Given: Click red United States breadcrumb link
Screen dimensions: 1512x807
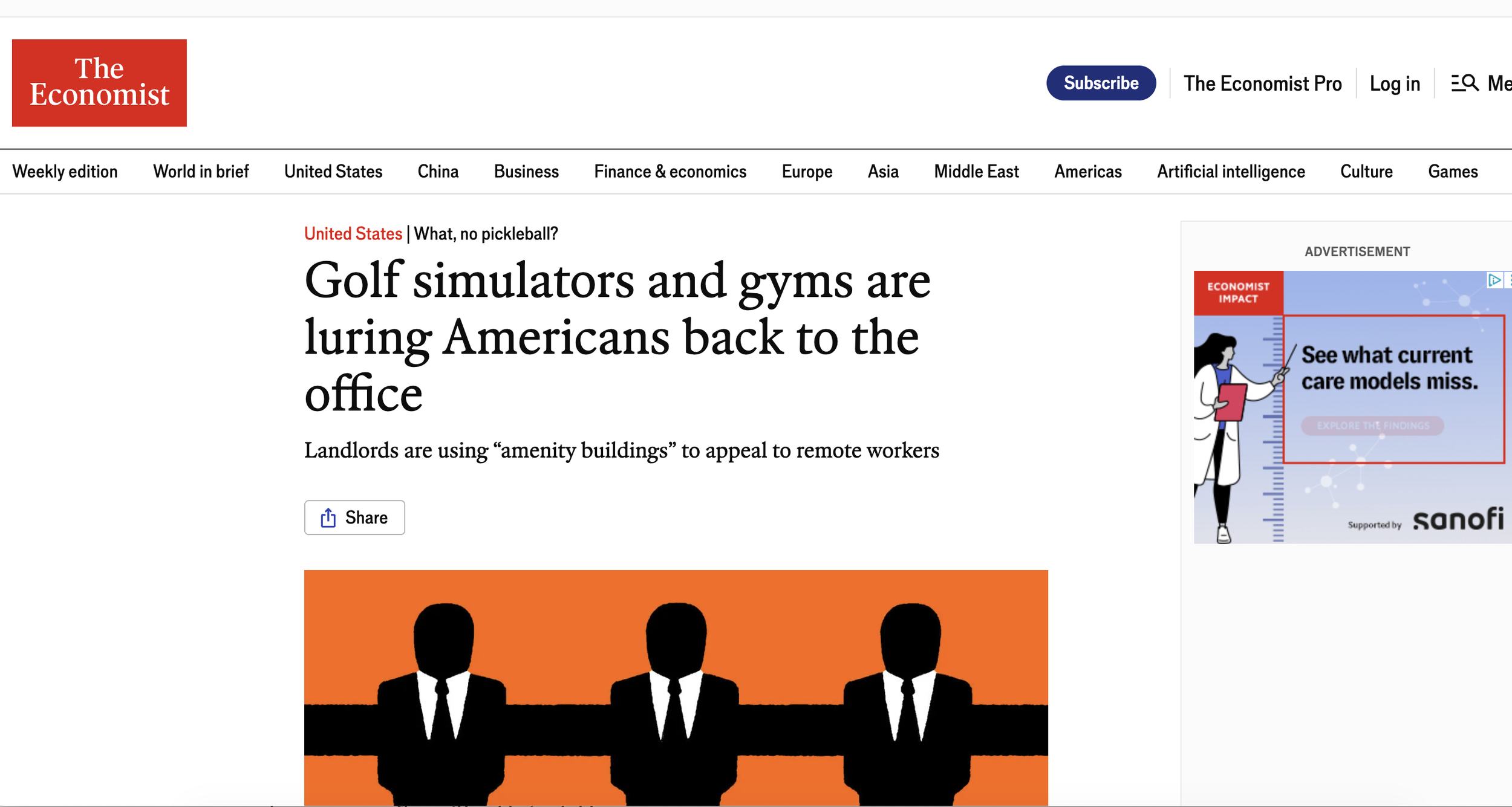Looking at the screenshot, I should pyautogui.click(x=353, y=234).
